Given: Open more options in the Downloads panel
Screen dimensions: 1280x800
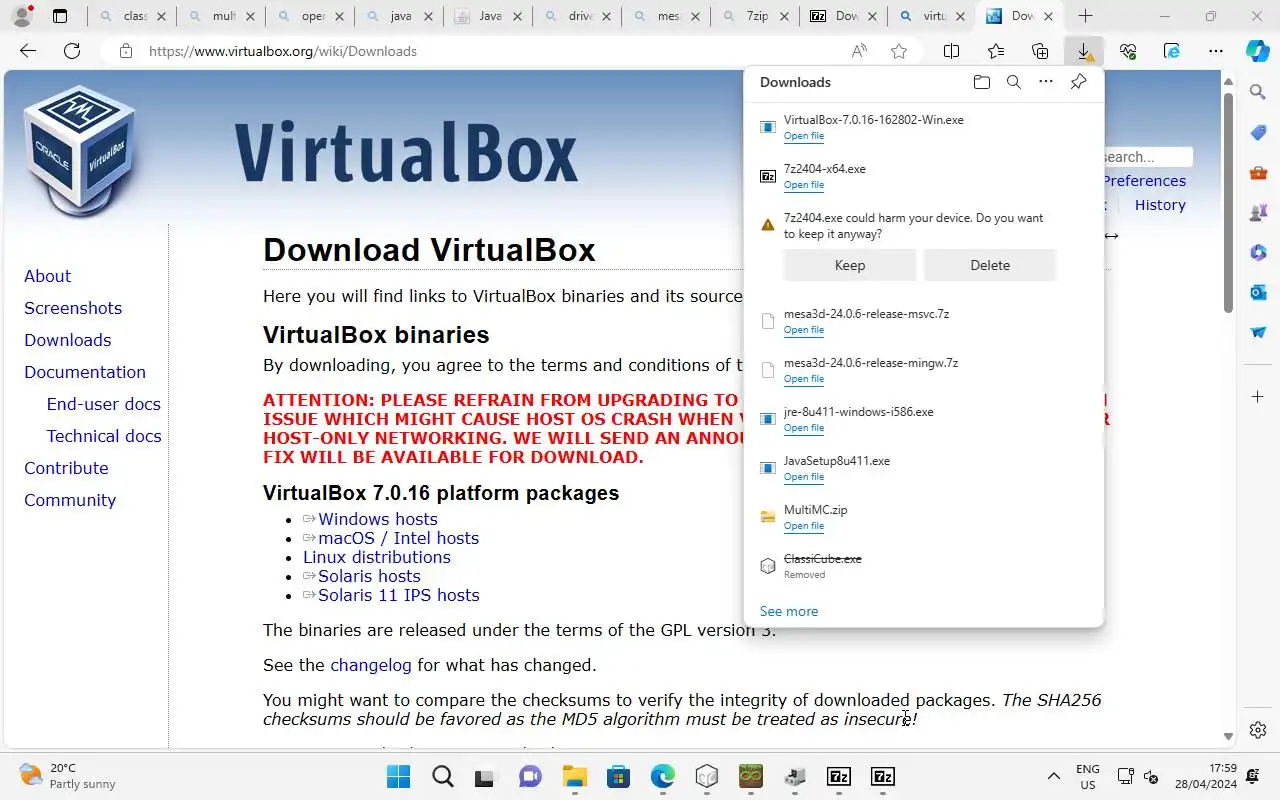Looking at the screenshot, I should tap(1045, 82).
